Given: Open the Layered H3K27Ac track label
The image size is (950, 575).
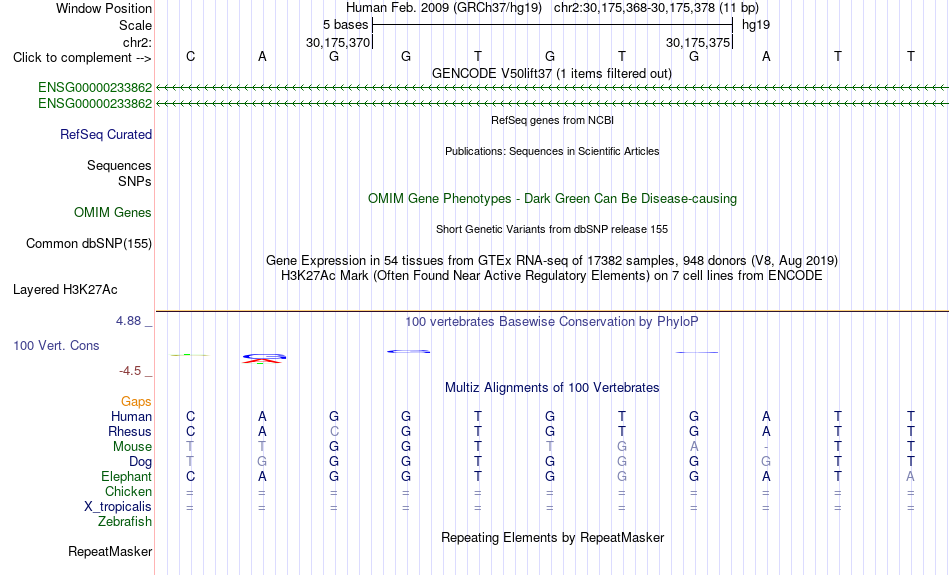Looking at the screenshot, I should (x=65, y=290).
